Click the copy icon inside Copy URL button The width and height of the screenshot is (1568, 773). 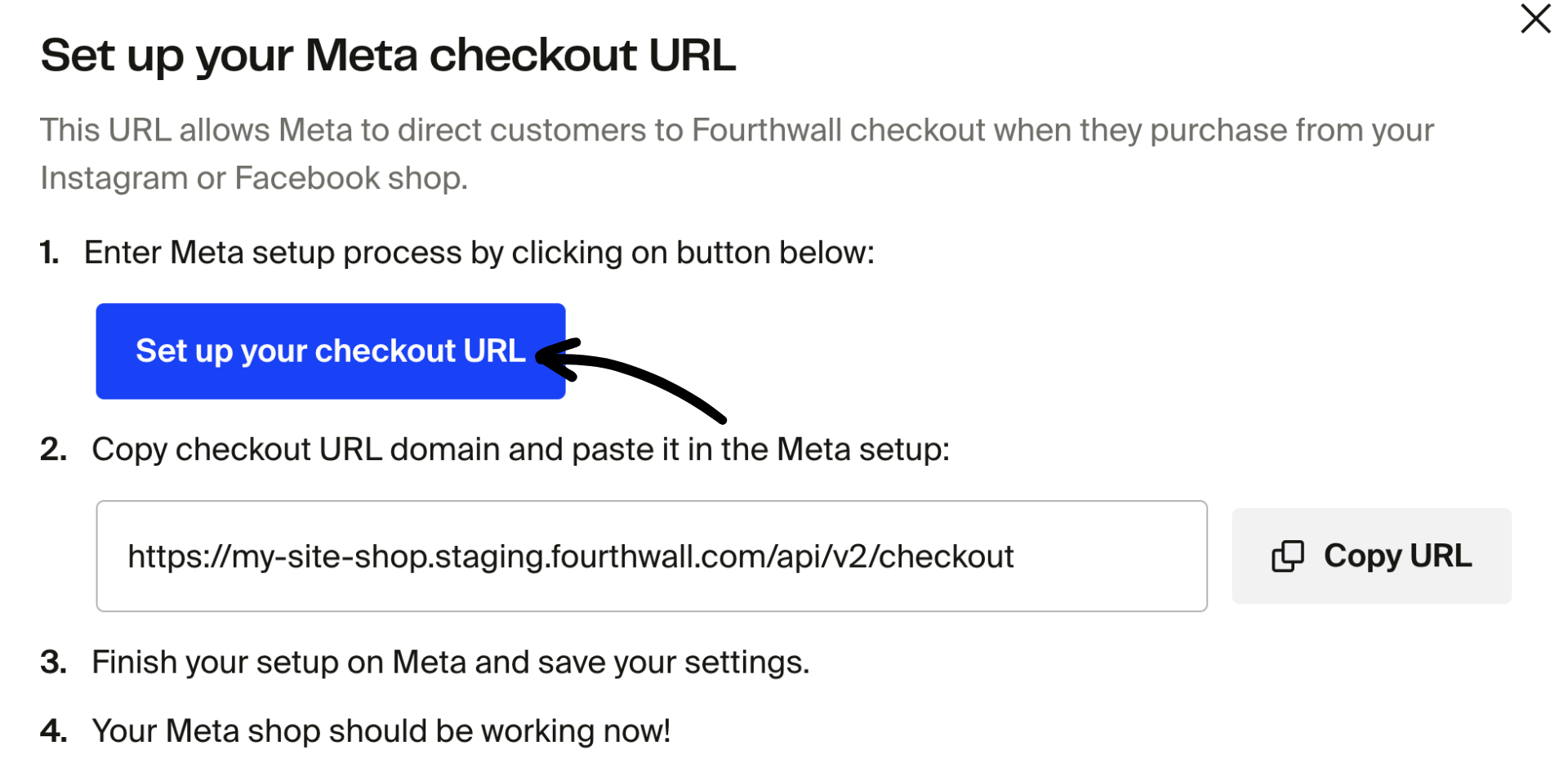click(1288, 556)
